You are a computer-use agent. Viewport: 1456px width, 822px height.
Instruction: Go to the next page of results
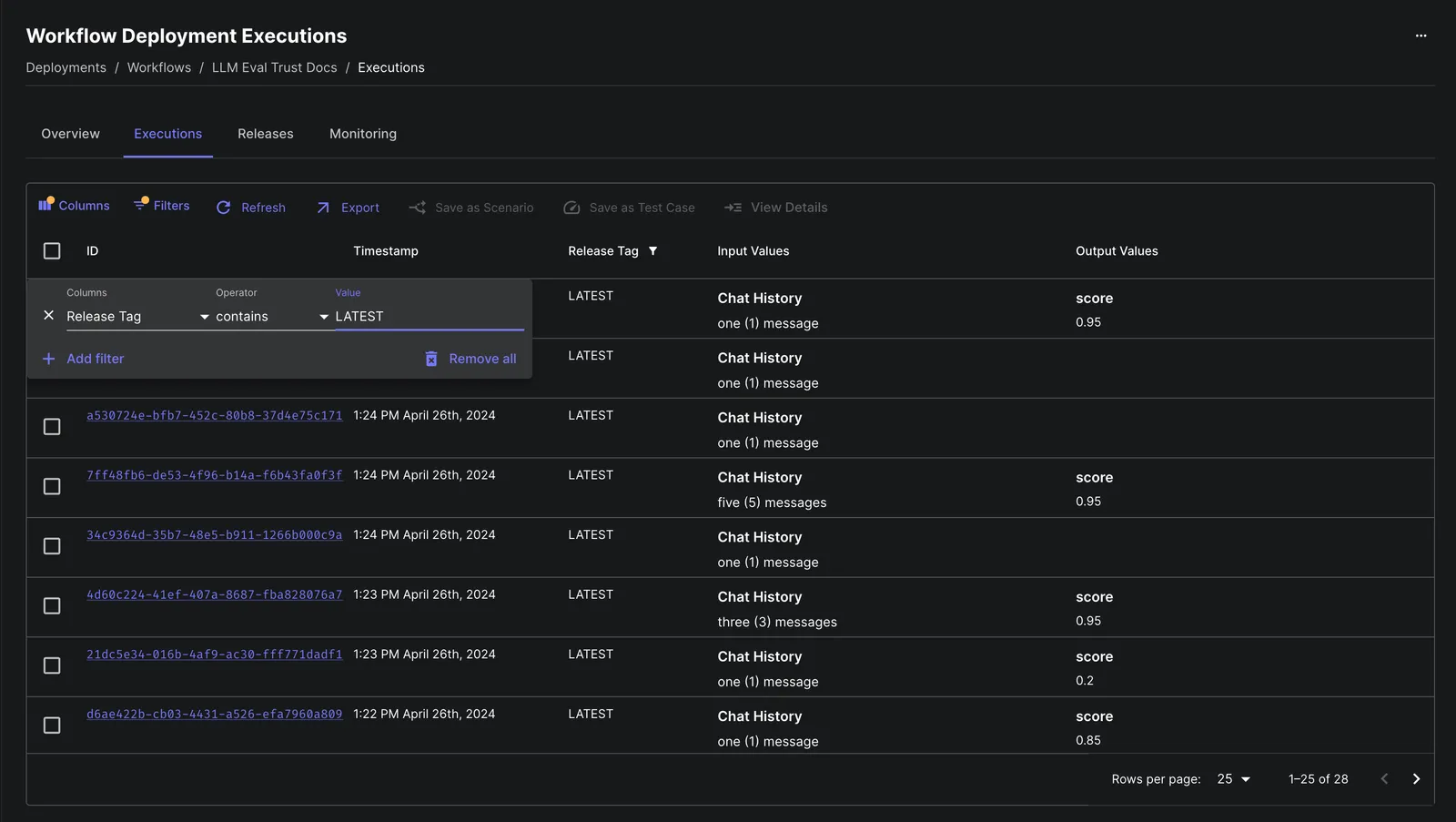(x=1416, y=779)
